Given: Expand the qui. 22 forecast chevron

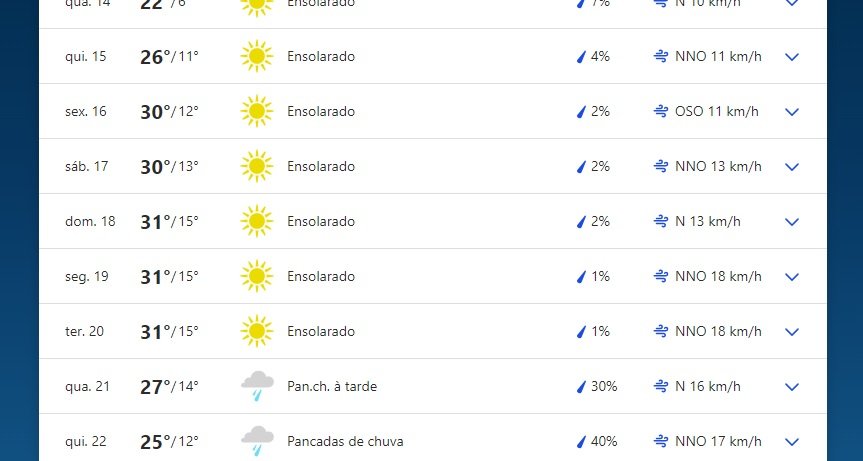Looking at the screenshot, I should coord(791,442).
